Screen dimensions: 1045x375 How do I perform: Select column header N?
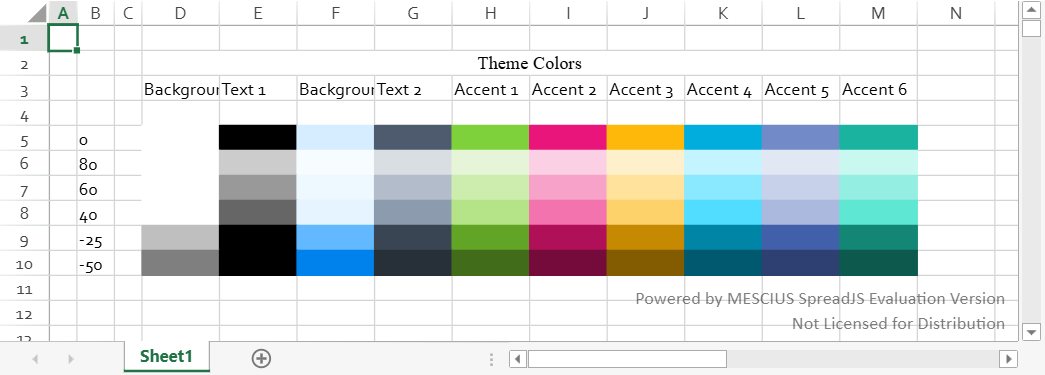tap(956, 13)
